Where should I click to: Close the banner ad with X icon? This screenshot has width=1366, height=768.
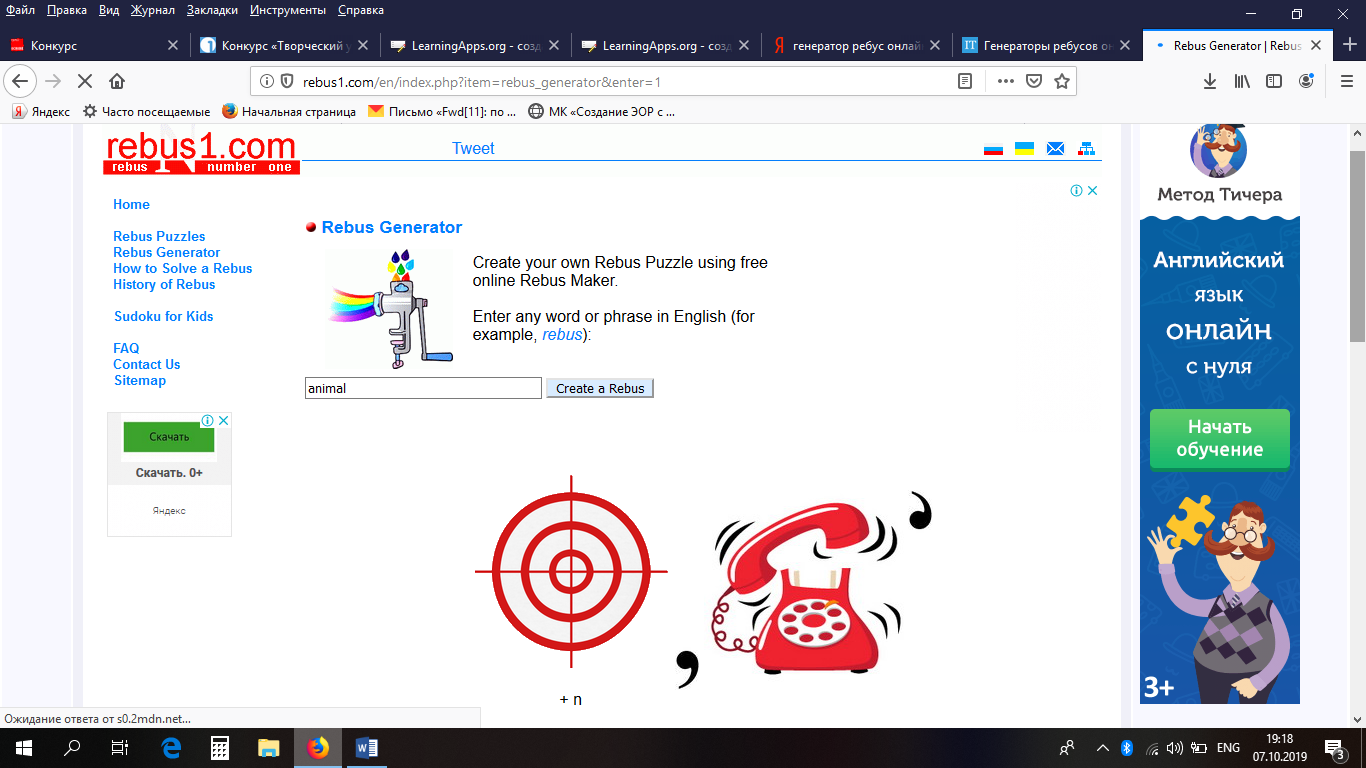(x=1093, y=190)
